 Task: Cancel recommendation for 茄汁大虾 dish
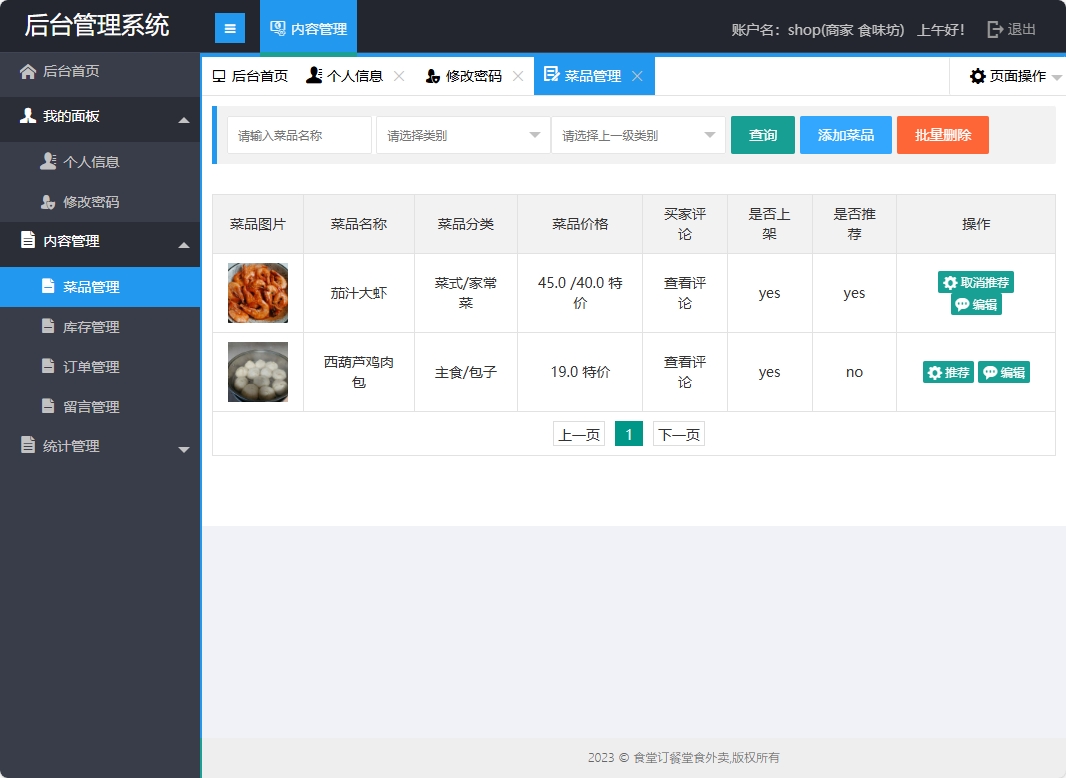(x=975, y=282)
